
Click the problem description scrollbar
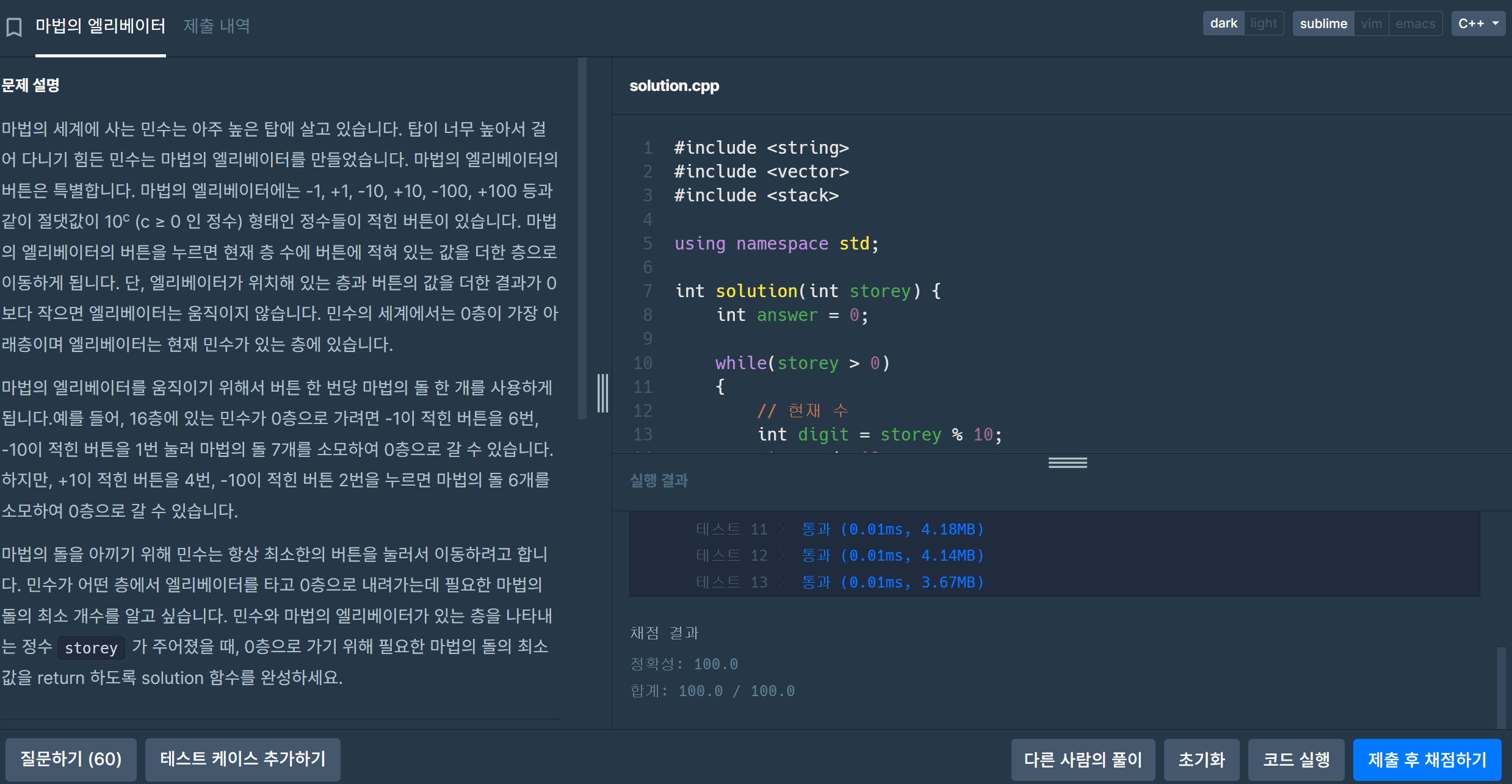coord(582,238)
